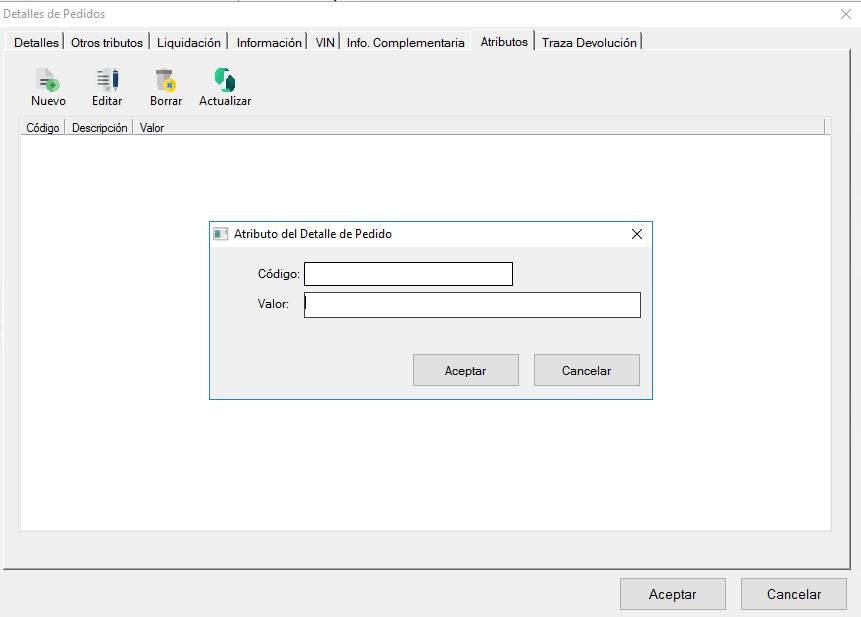
Task: Open the Otros tributos tab
Action: pyautogui.click(x=107, y=43)
